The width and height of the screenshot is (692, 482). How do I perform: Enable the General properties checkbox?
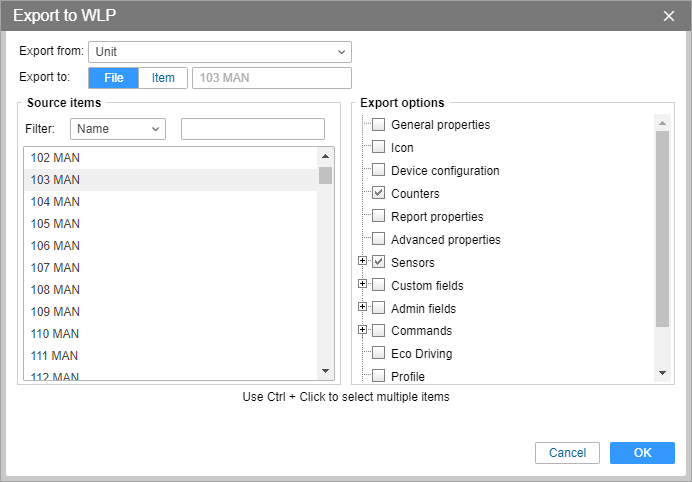tap(379, 124)
